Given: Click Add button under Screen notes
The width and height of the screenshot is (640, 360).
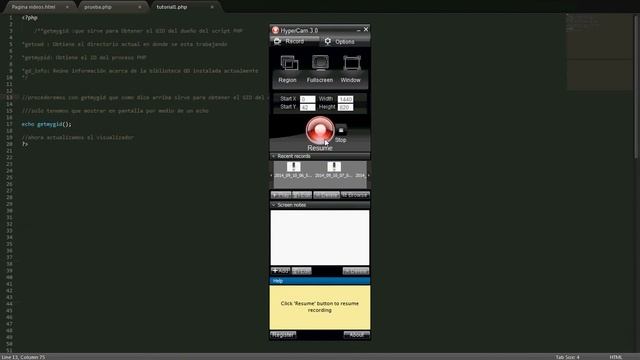Looking at the screenshot, I should [280, 271].
